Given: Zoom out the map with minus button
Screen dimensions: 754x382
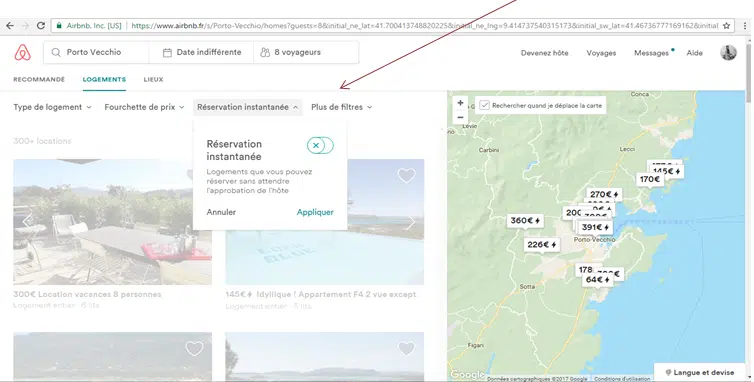Looking at the screenshot, I should 460,117.
